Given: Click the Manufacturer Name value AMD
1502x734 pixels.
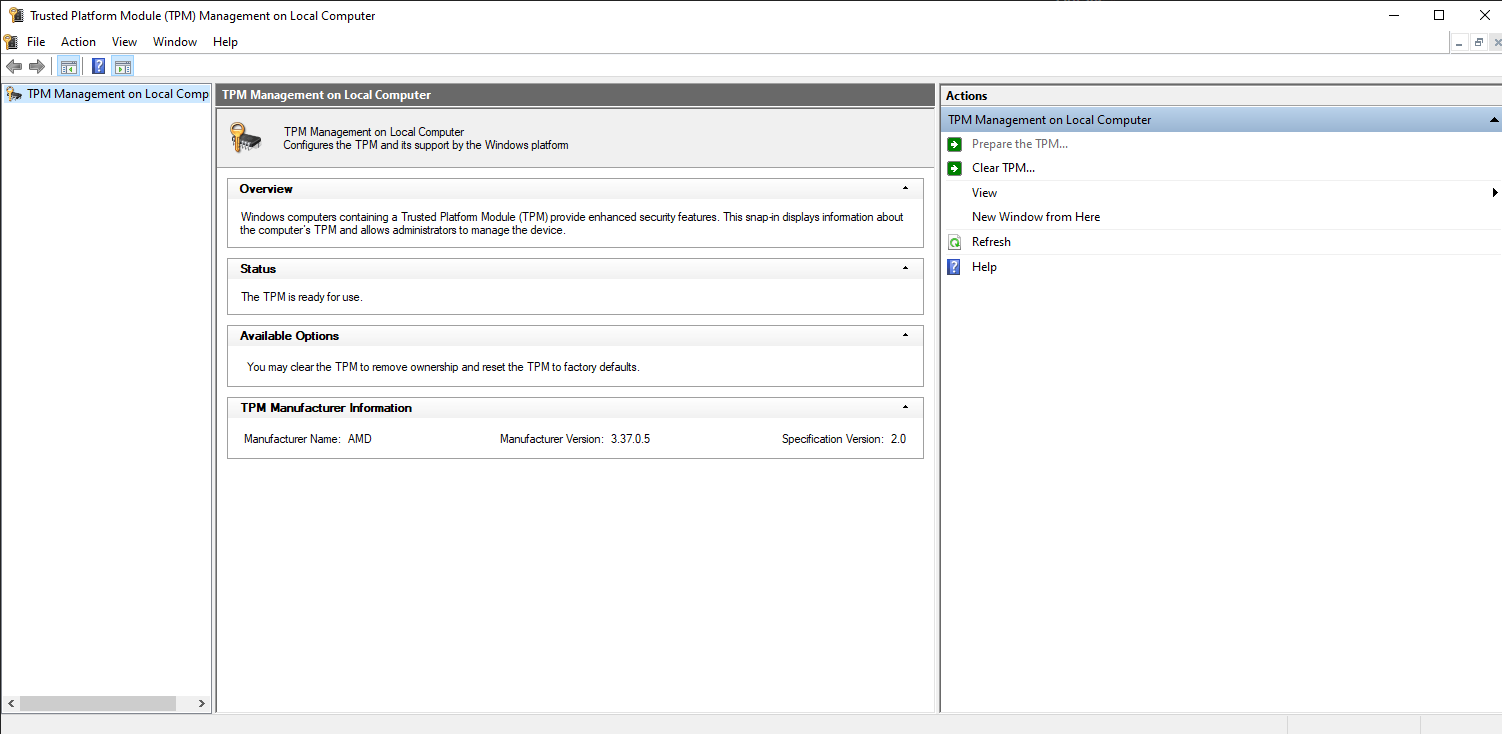Looking at the screenshot, I should 360,439.
